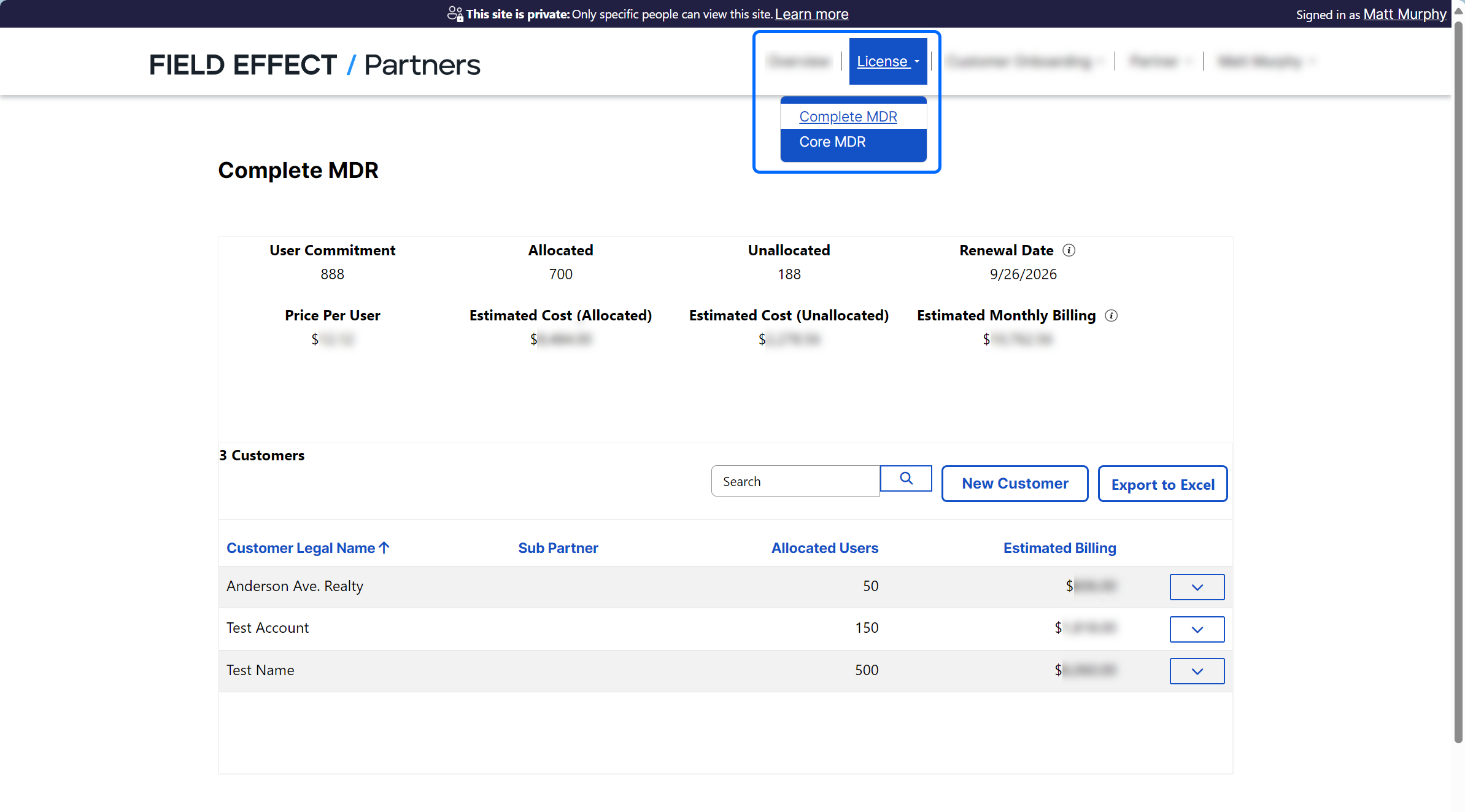
Task: Click the search magnifier icon button
Action: tap(906, 479)
